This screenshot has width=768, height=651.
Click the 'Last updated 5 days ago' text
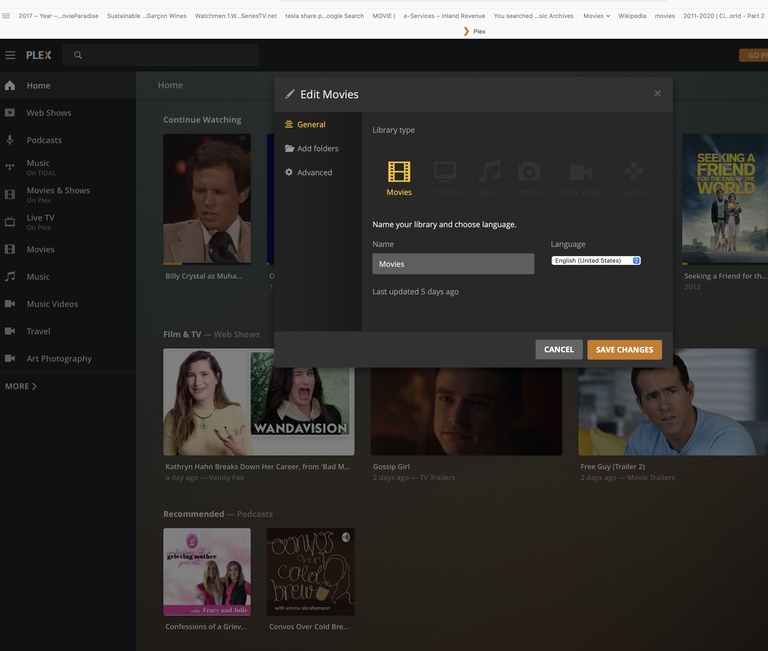(x=415, y=291)
